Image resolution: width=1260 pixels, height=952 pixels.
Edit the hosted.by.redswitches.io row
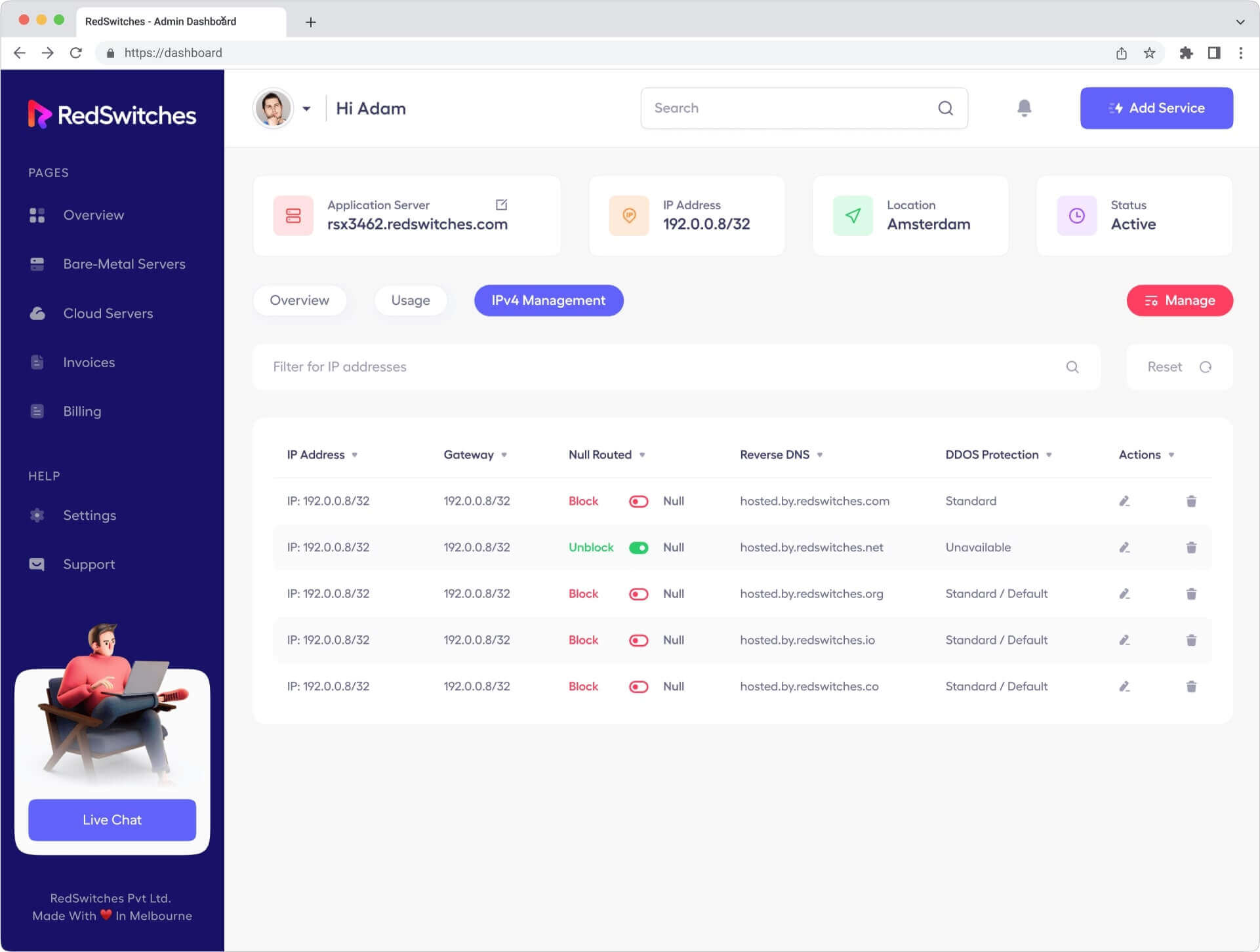pos(1124,641)
